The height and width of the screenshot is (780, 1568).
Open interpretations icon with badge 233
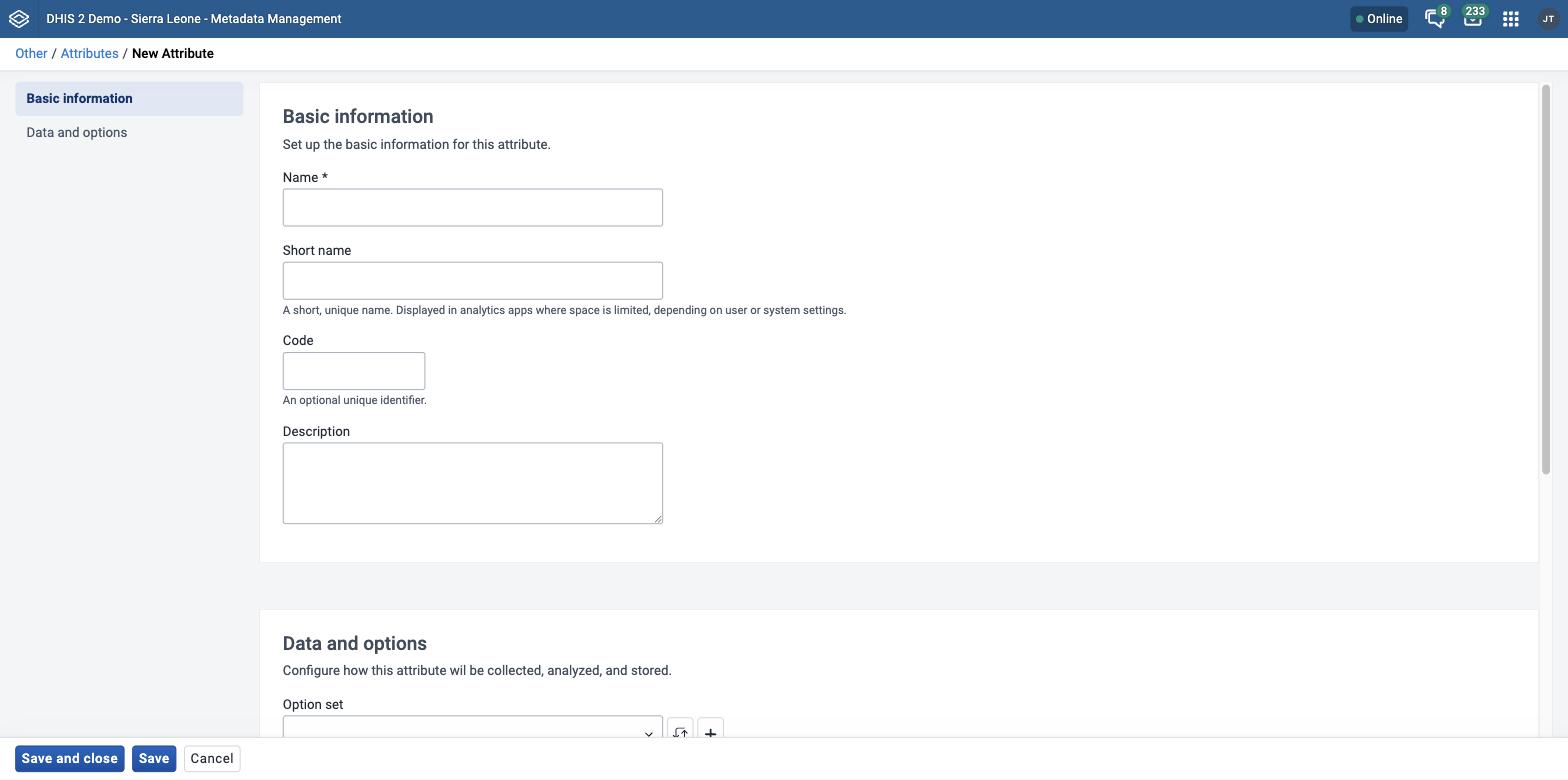click(x=1473, y=18)
